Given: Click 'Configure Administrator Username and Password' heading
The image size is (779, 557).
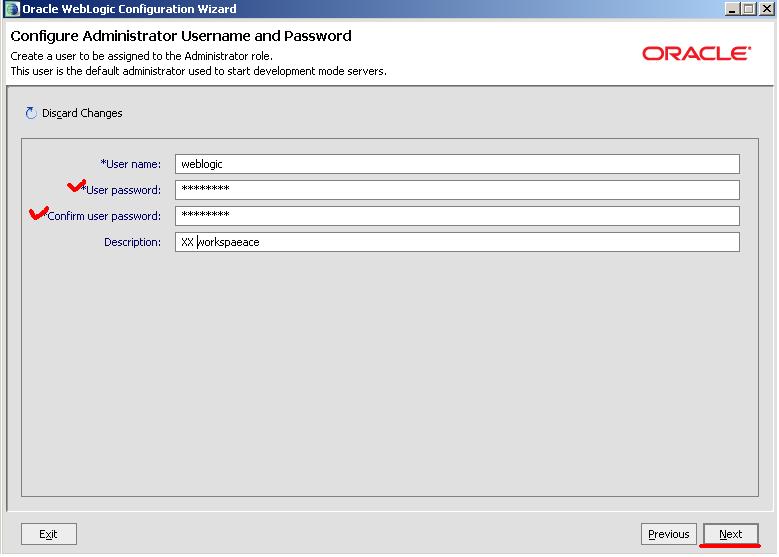Looking at the screenshot, I should (181, 36).
